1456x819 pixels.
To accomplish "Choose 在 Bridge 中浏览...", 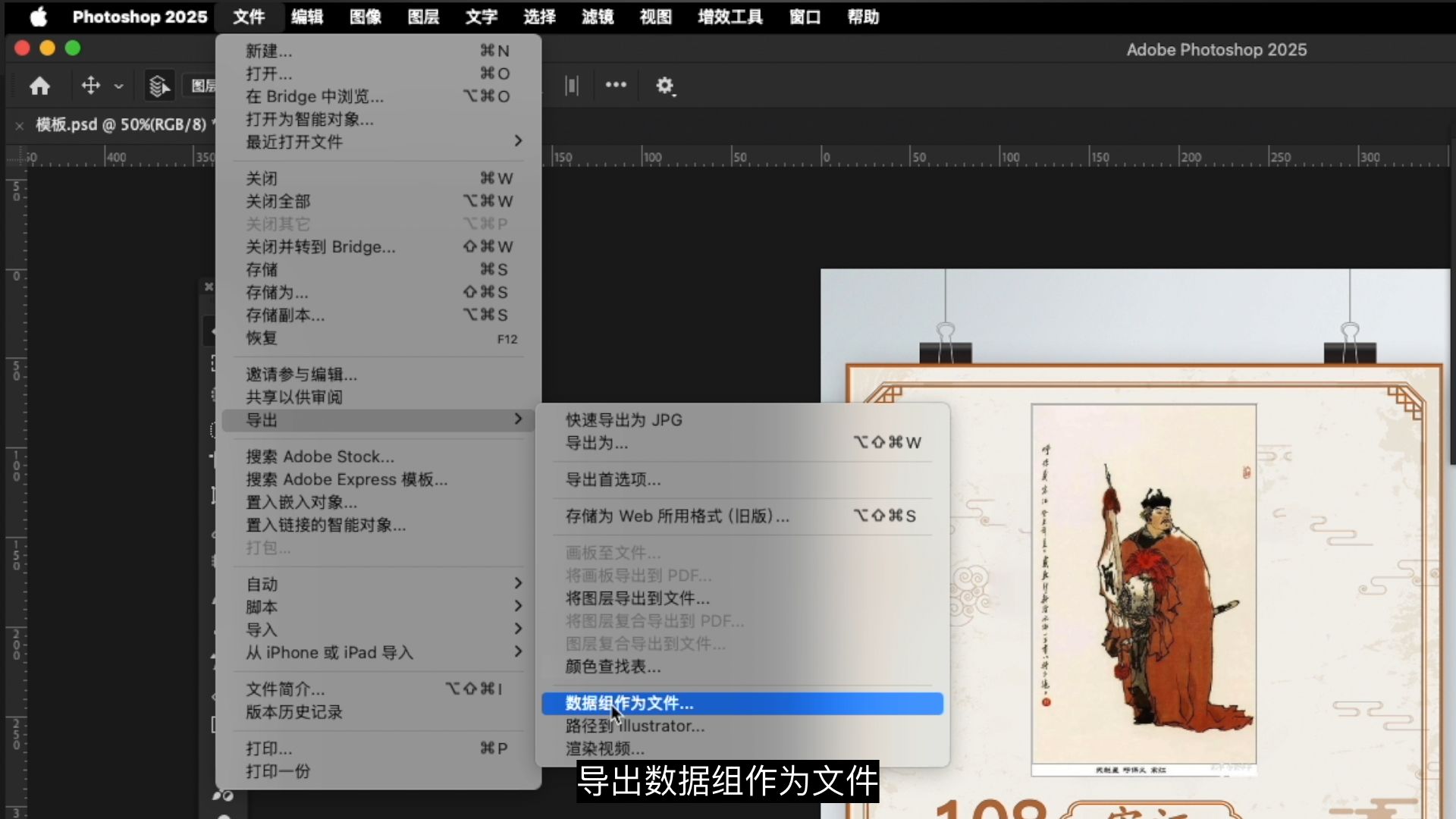I will click(x=378, y=96).
